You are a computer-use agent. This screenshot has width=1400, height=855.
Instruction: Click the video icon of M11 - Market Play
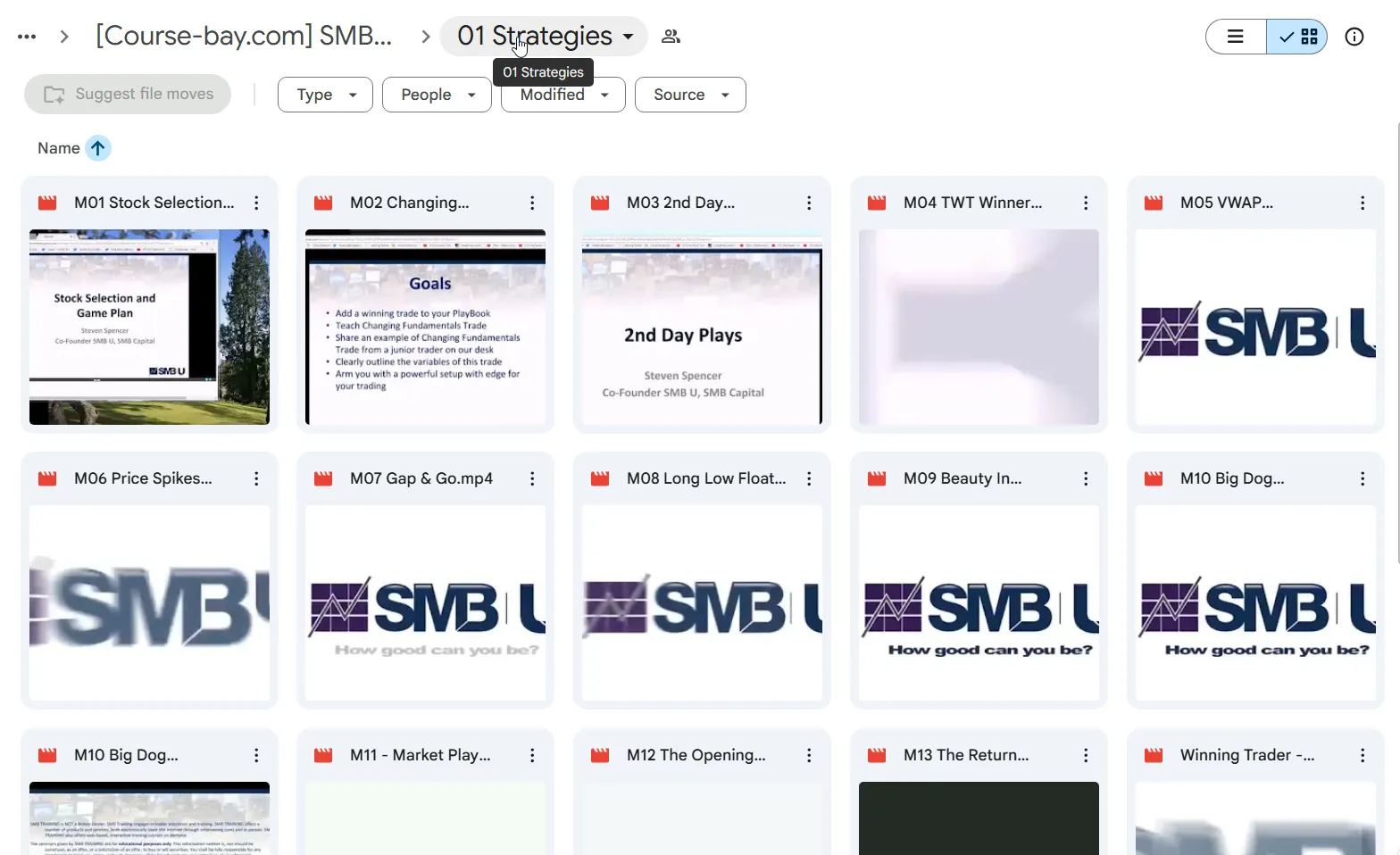[323, 756]
